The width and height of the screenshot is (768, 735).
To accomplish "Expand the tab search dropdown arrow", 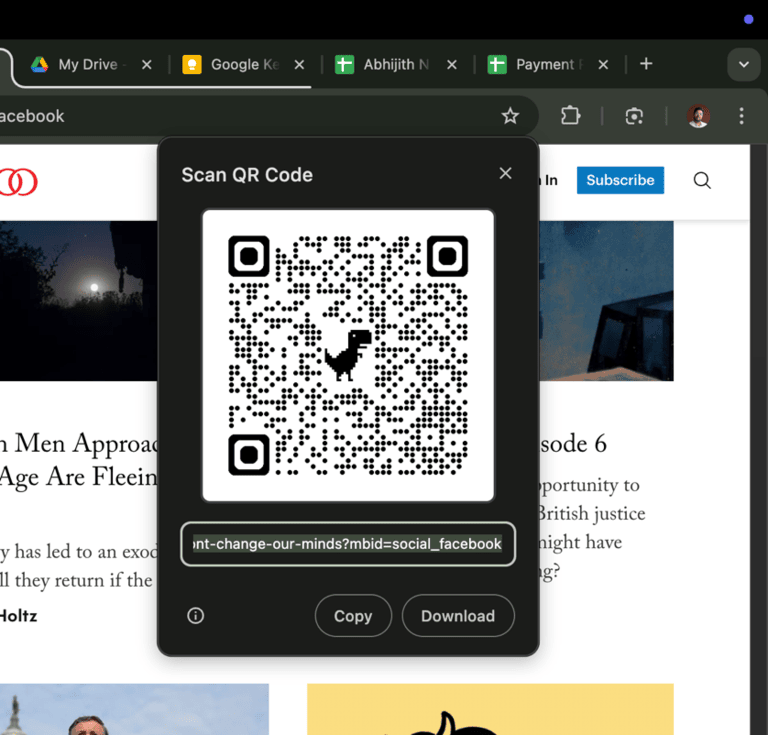I will coord(744,64).
